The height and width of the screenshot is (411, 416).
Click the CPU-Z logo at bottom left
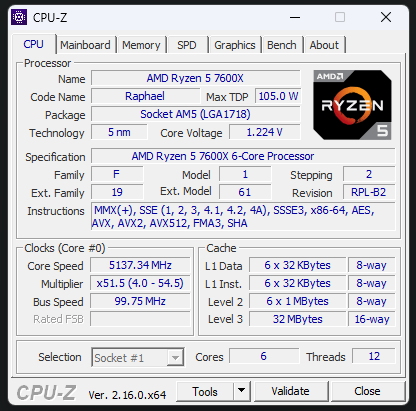pos(46,392)
